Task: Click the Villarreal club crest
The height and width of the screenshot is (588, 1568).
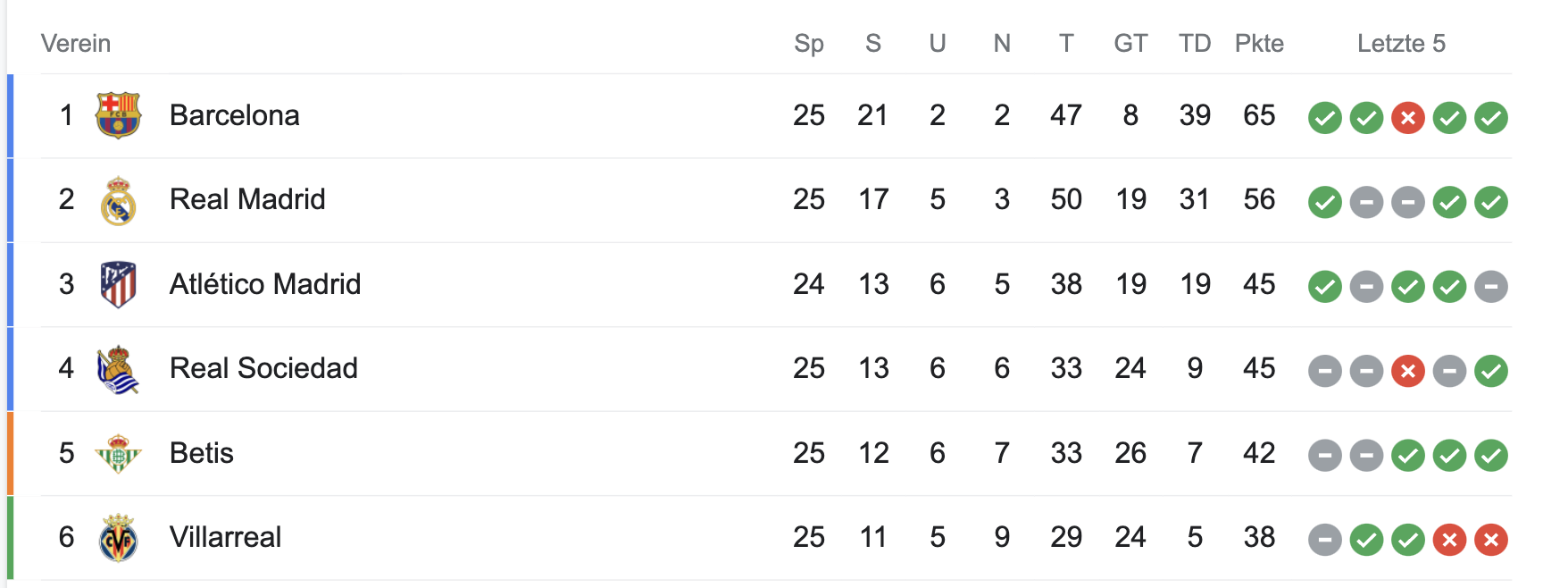Action: tap(118, 538)
